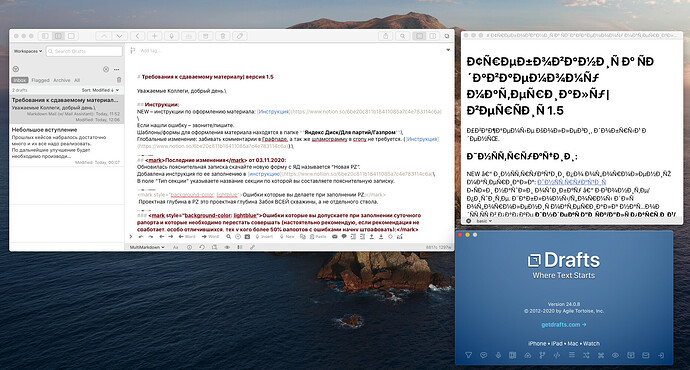Click the undo arrow in the action bar
Image resolution: width=690 pixels, height=370 pixels.
click(x=141, y=237)
